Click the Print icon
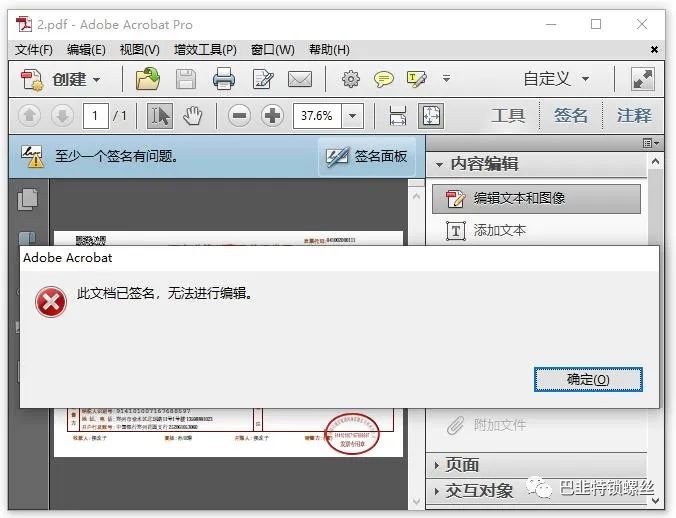 click(x=224, y=79)
